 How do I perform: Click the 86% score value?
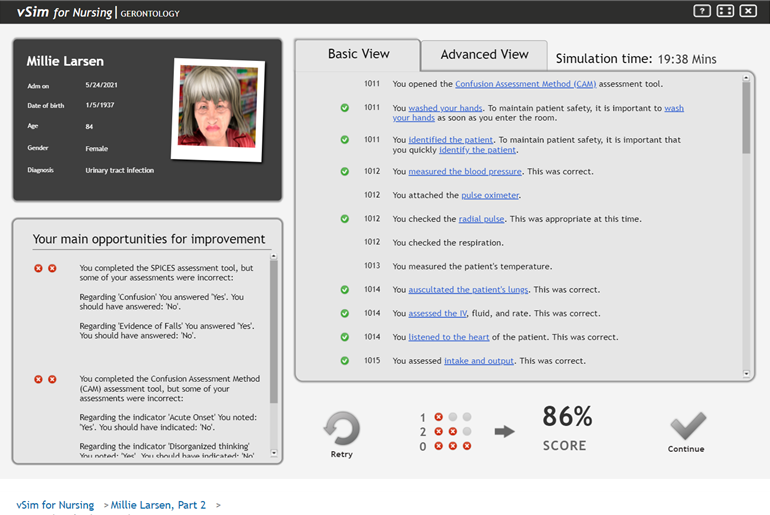click(567, 416)
